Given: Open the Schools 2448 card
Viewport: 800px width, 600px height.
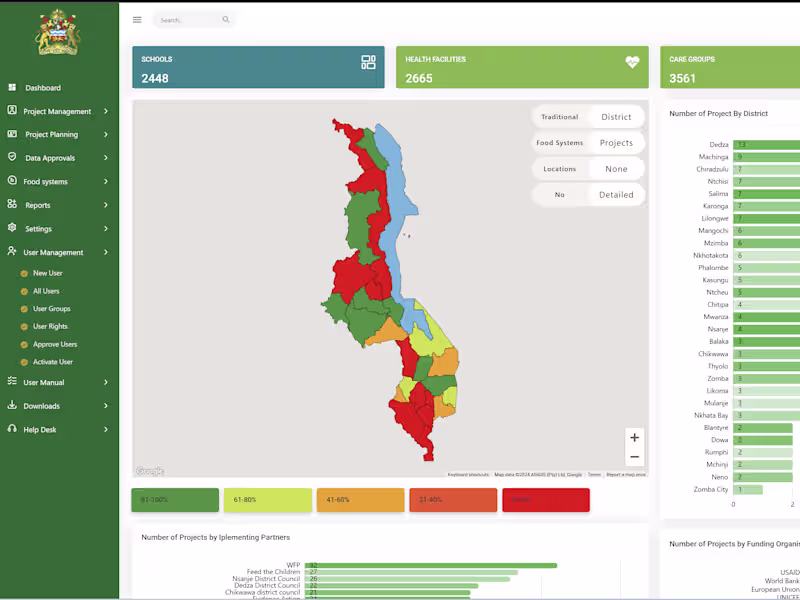Looking at the screenshot, I should pyautogui.click(x=258, y=67).
